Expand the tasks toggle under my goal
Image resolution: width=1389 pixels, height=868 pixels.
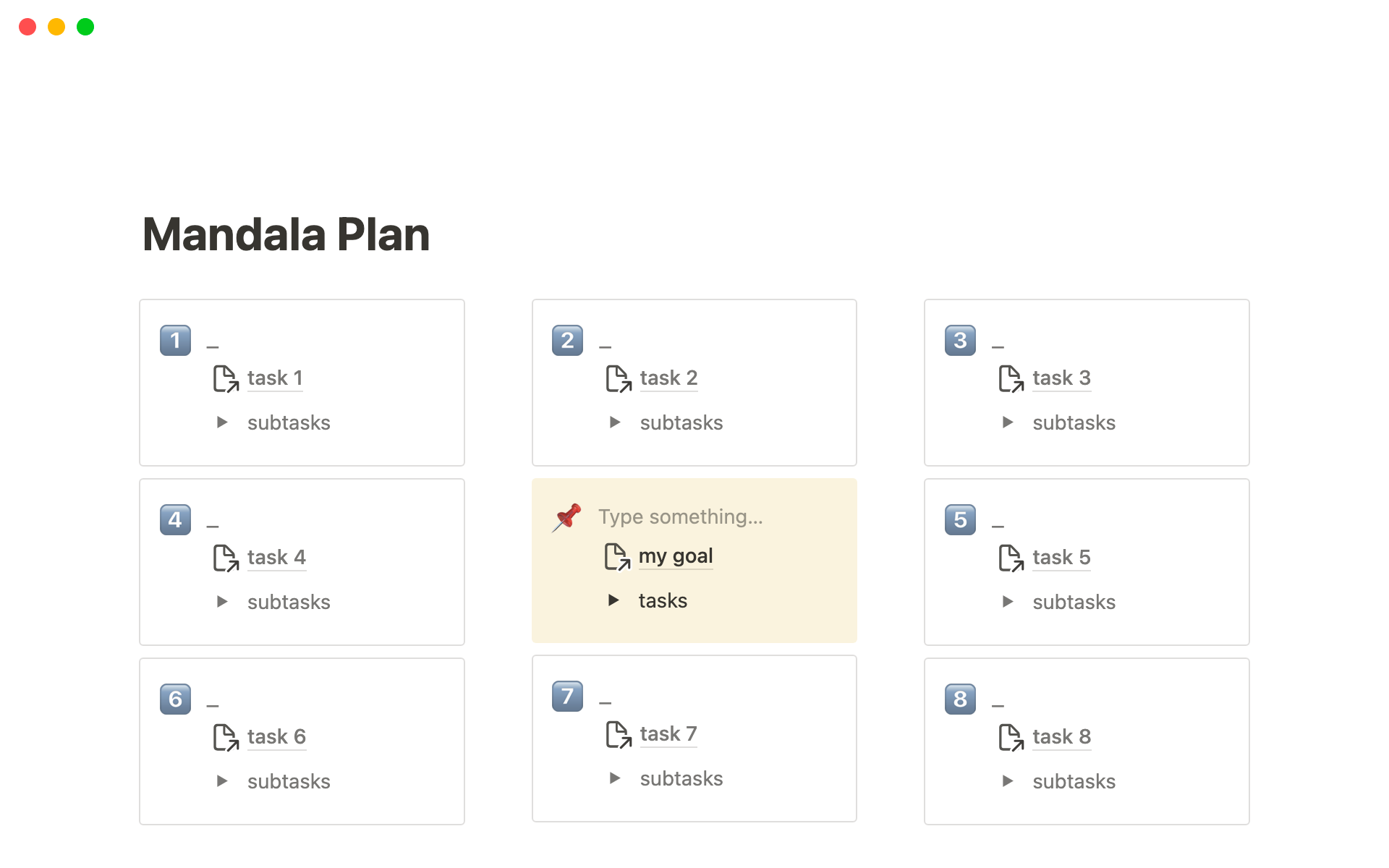point(613,600)
